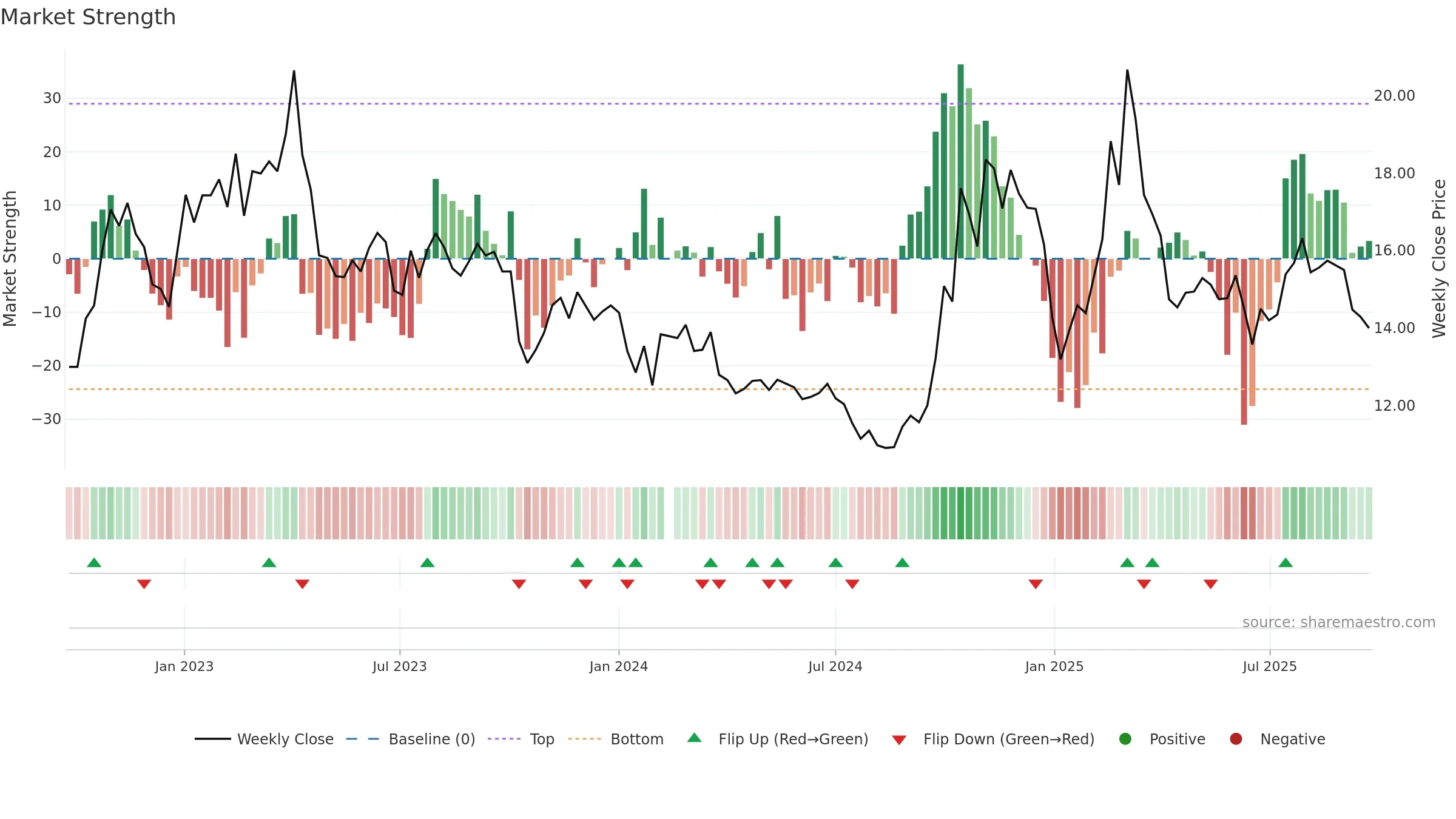Click the 18.00 price axis label

pos(1394,174)
